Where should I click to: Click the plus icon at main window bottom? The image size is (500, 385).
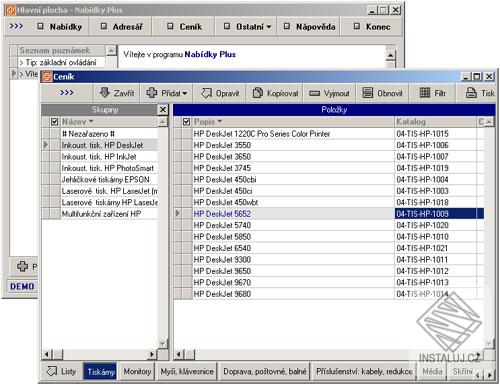[23, 266]
